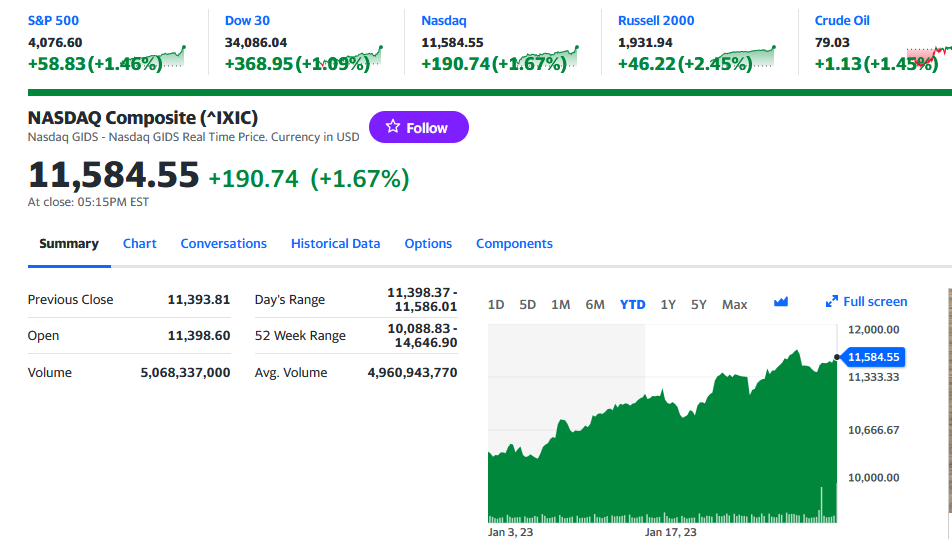
Task: Set chart range to 1M
Action: [560, 305]
